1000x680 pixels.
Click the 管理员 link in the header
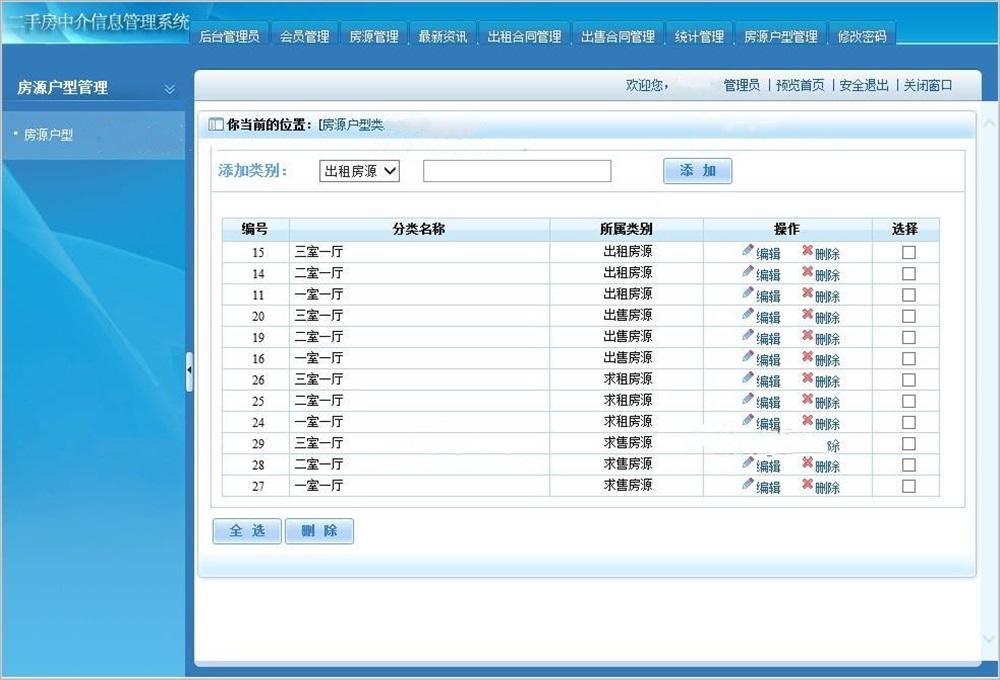tap(741, 85)
